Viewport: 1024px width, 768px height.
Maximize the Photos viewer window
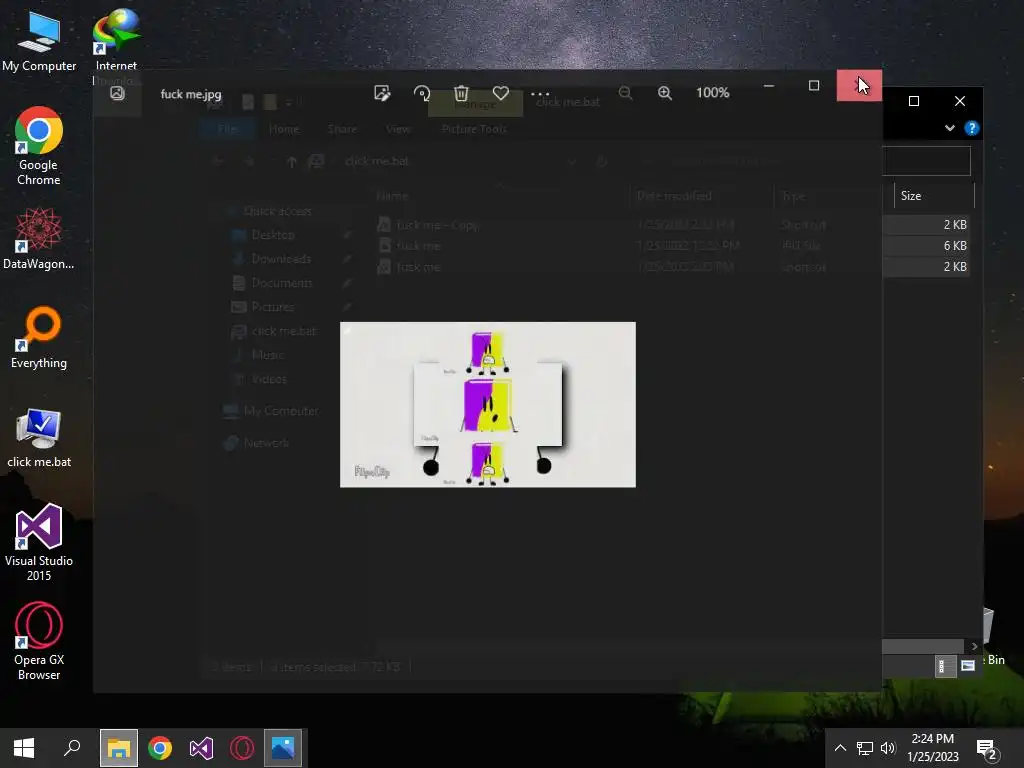[x=814, y=86]
